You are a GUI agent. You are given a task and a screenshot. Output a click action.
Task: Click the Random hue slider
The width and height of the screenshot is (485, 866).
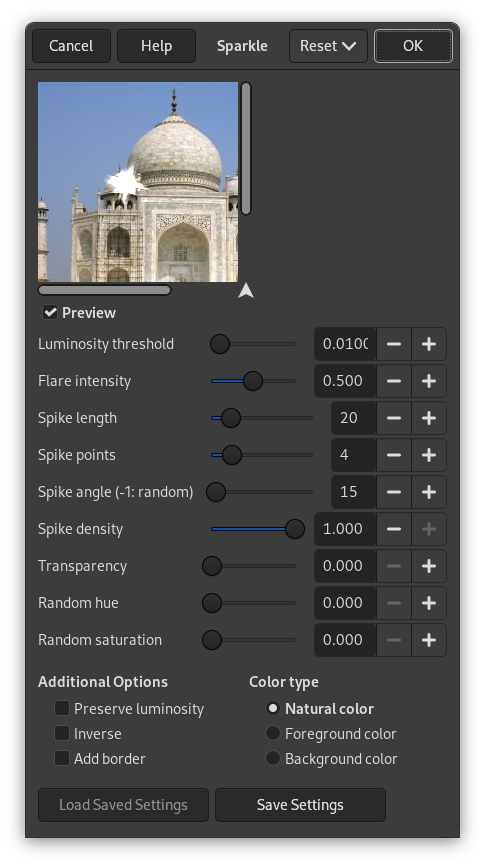(x=249, y=603)
